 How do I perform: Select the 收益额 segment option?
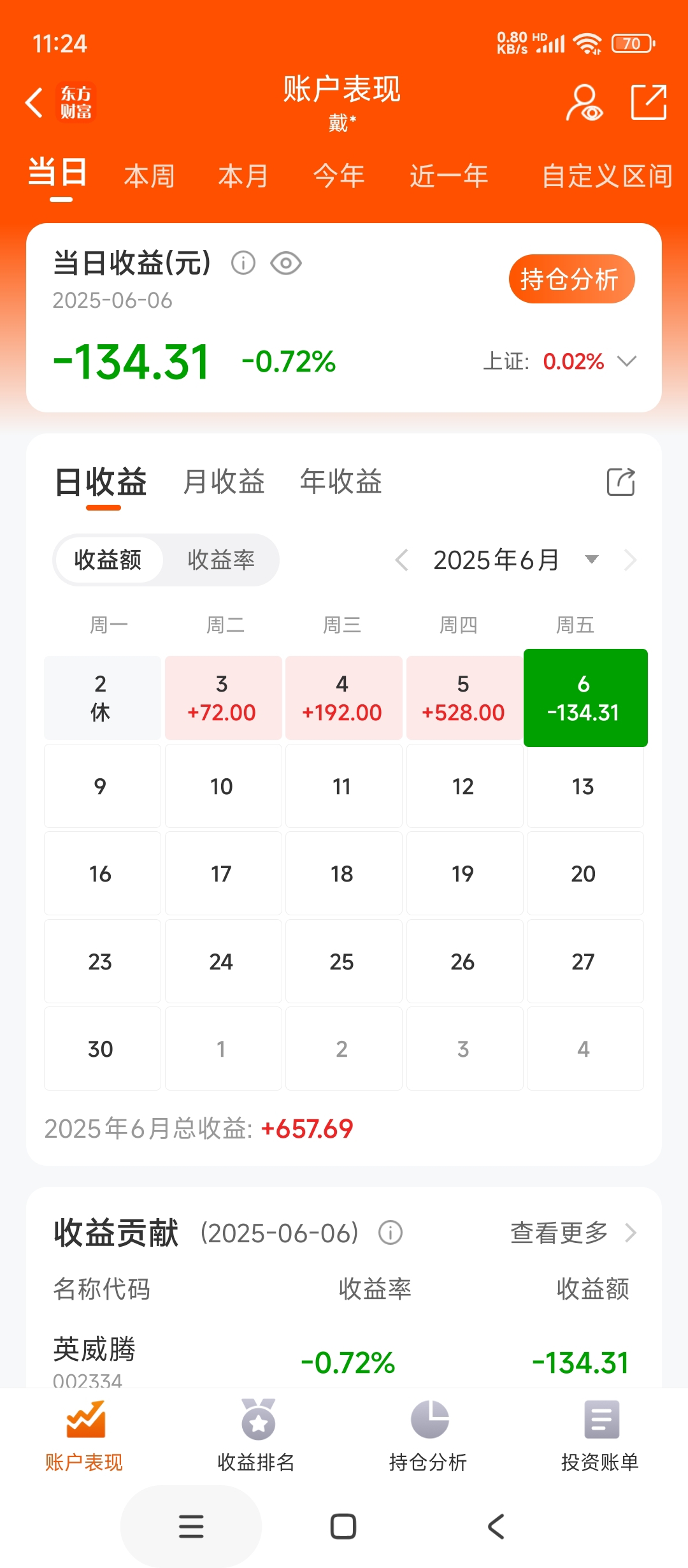tap(108, 560)
